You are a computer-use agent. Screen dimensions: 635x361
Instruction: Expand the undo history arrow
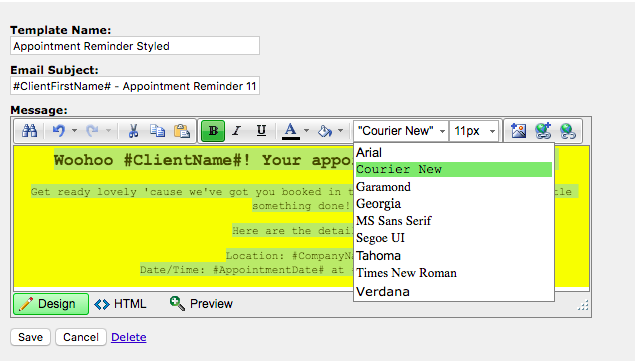pos(75,131)
